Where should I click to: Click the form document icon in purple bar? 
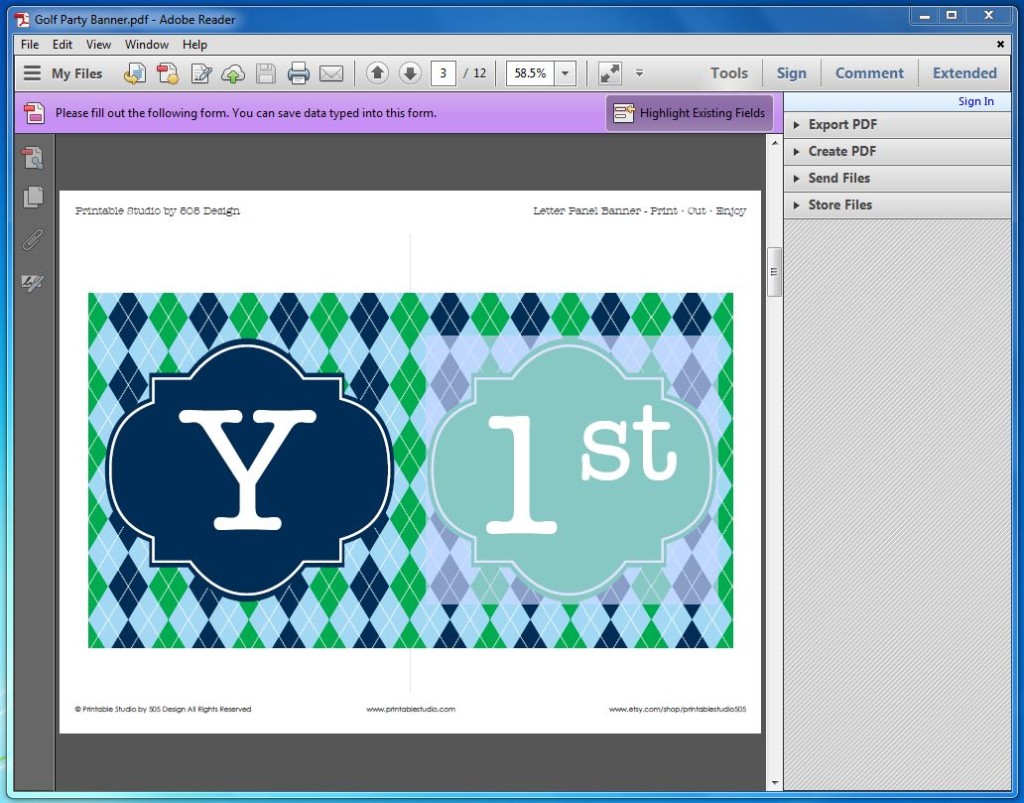pyautogui.click(x=34, y=113)
